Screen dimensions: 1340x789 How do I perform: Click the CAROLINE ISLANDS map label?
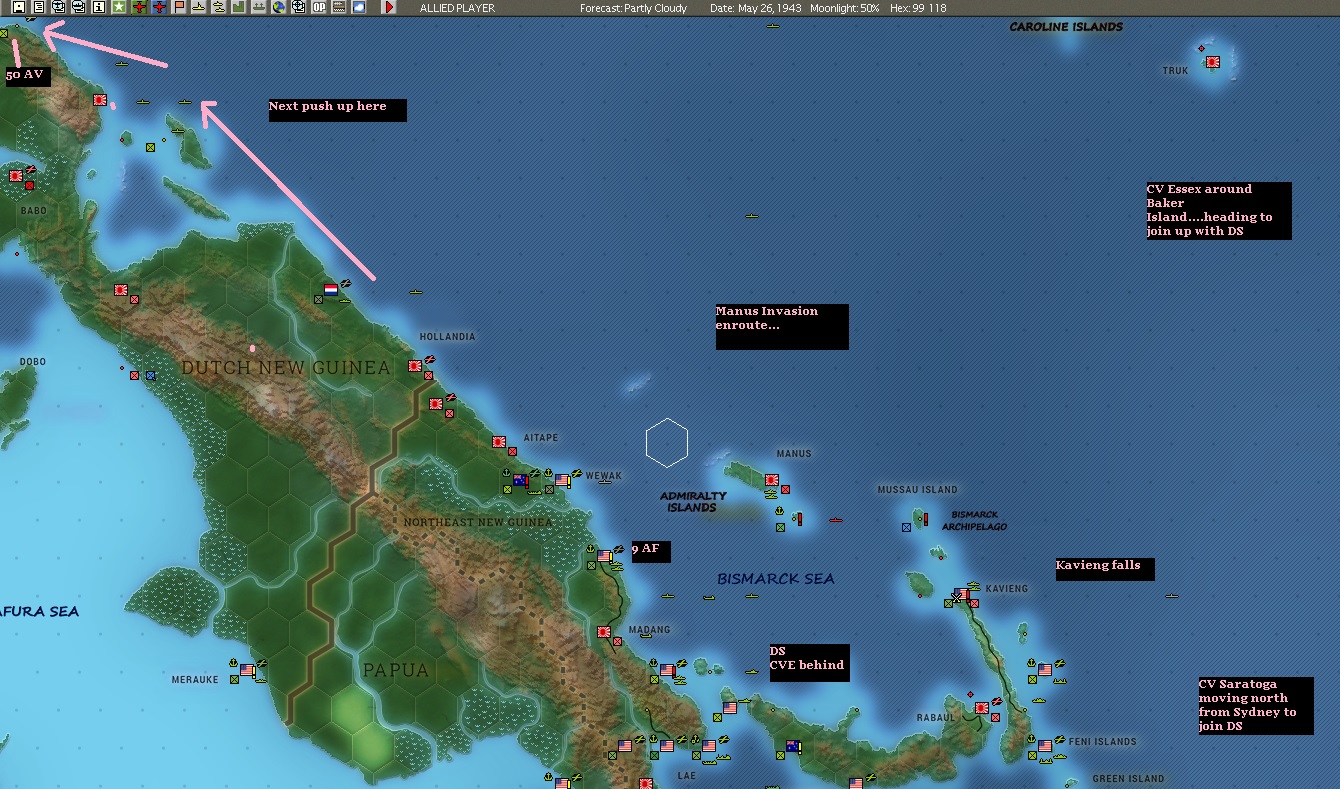(1066, 27)
